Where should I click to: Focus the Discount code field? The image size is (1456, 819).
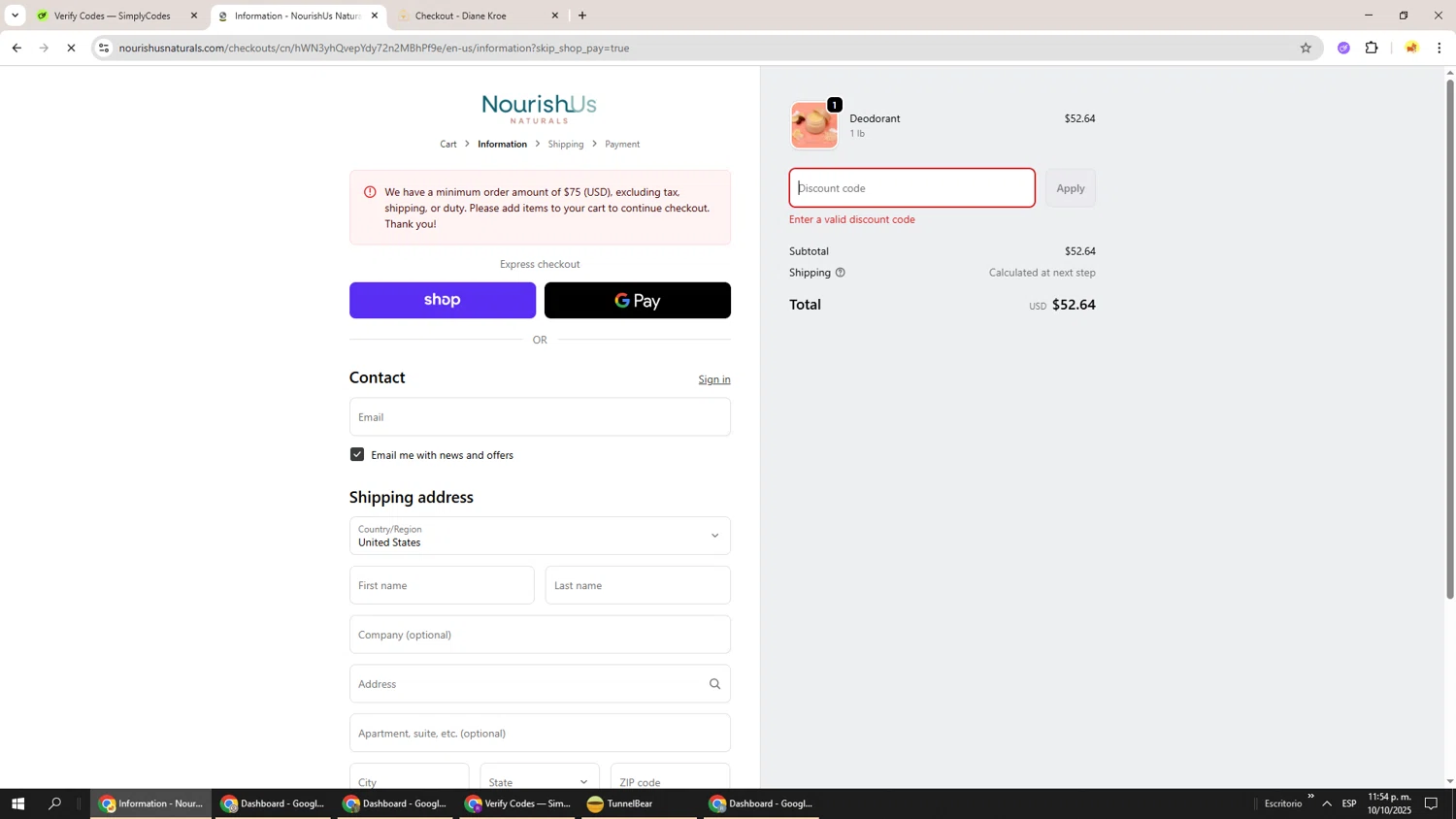(912, 188)
